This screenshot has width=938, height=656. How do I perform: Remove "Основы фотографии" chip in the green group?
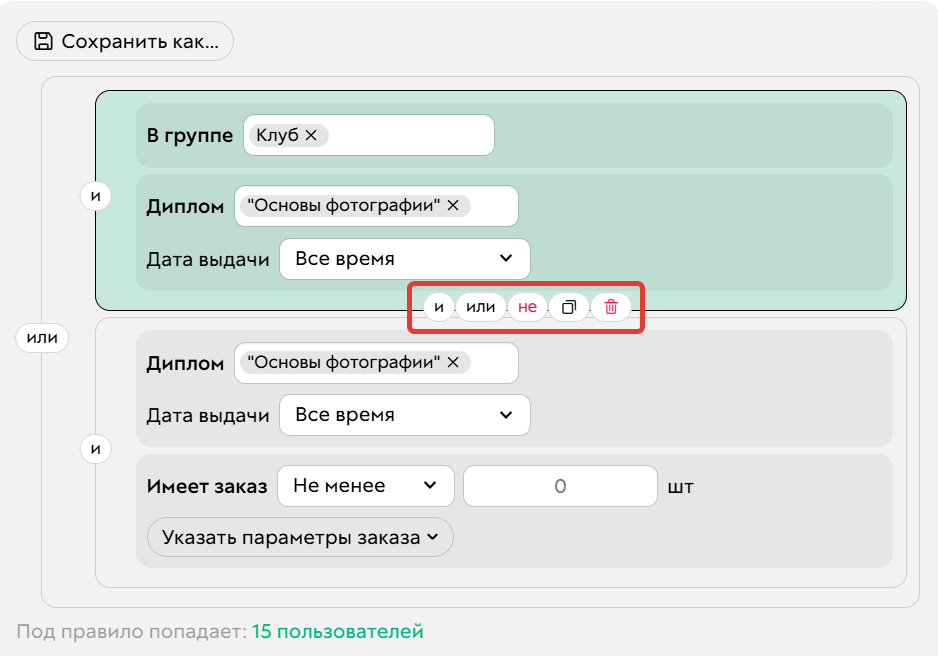452,205
